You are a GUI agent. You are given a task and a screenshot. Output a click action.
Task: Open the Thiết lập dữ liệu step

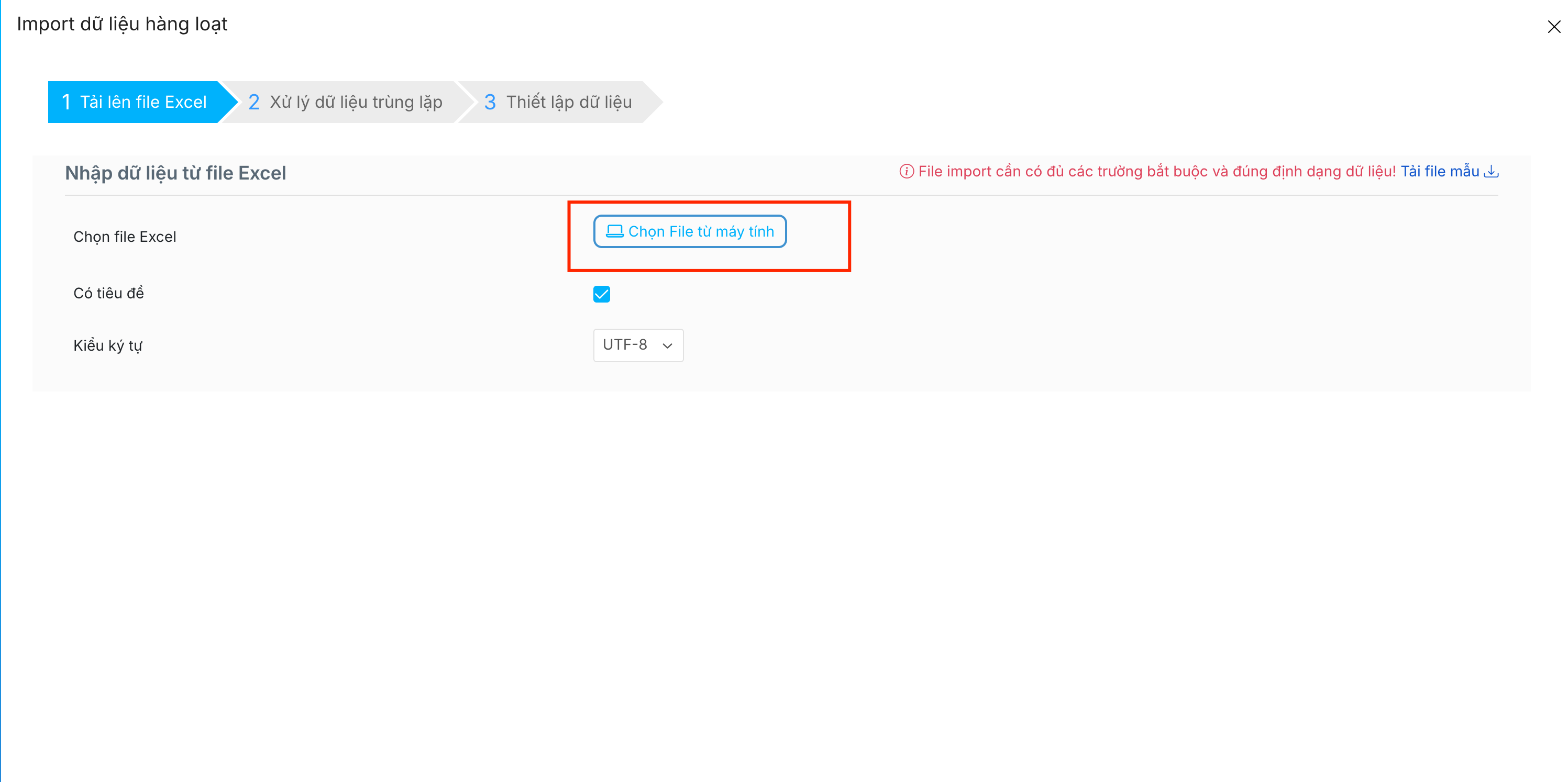569,102
